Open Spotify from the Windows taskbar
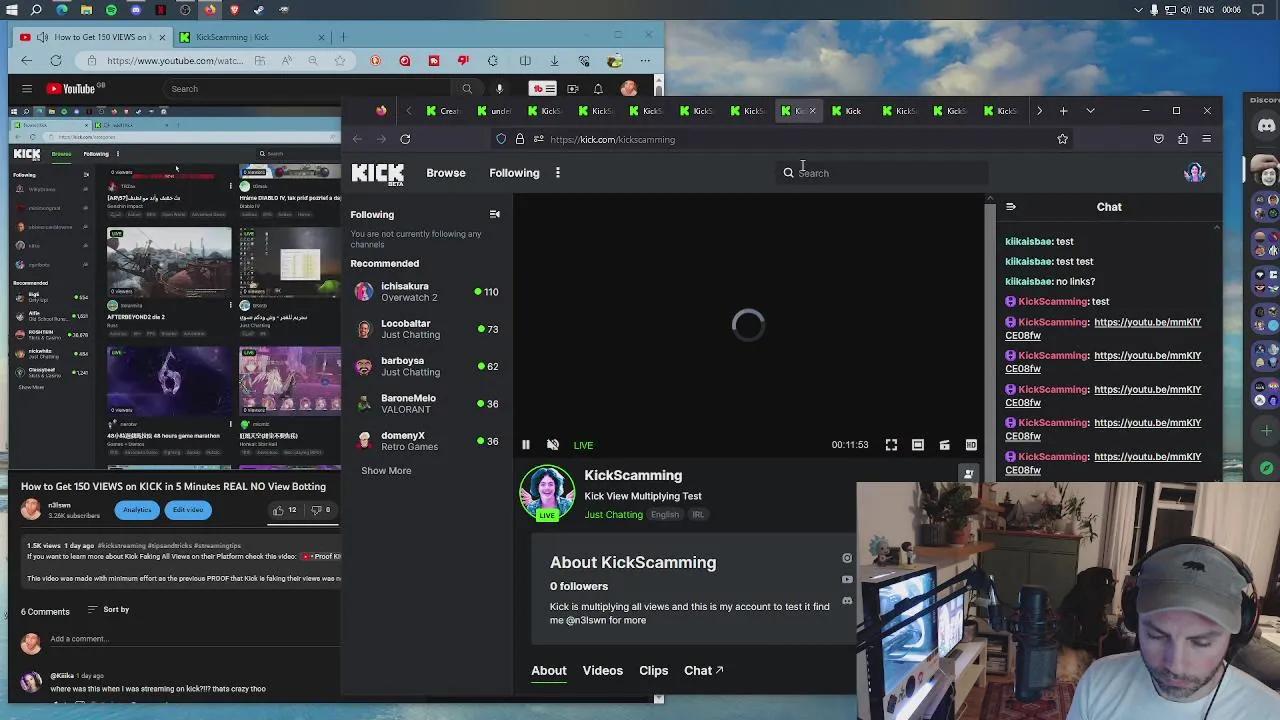 [x=111, y=10]
